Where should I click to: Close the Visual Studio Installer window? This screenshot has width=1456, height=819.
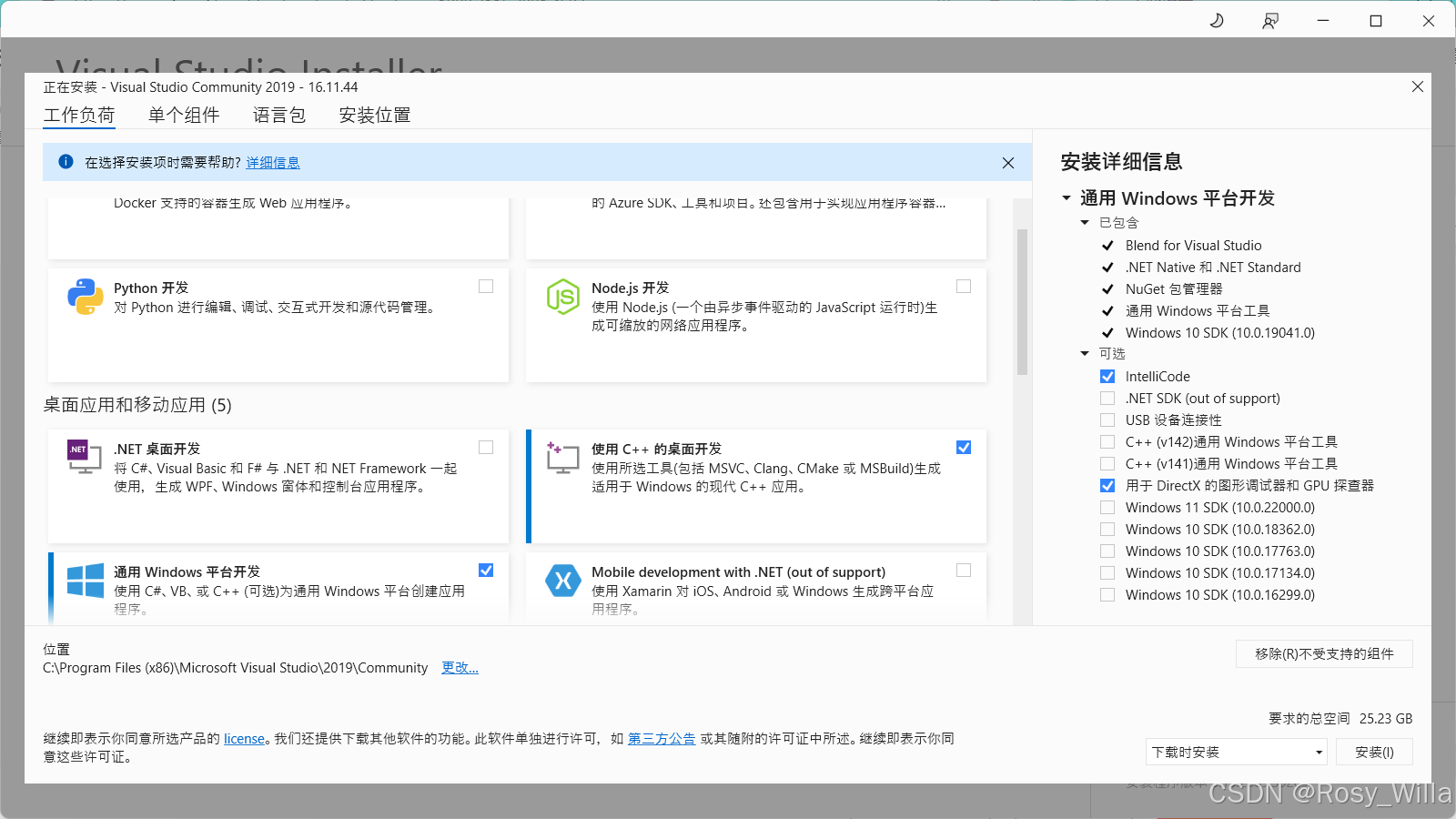click(x=1429, y=20)
